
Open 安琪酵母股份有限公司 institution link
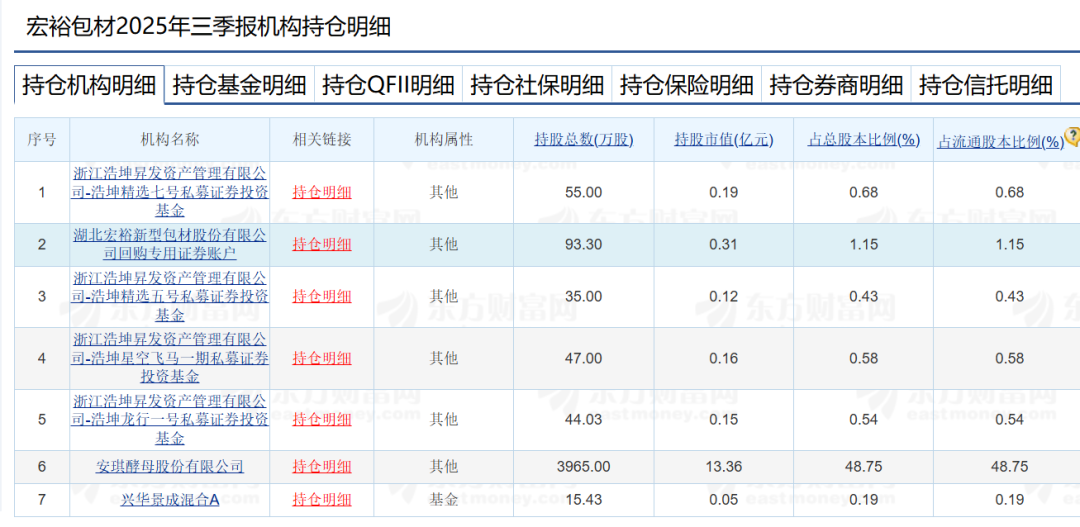tap(169, 467)
